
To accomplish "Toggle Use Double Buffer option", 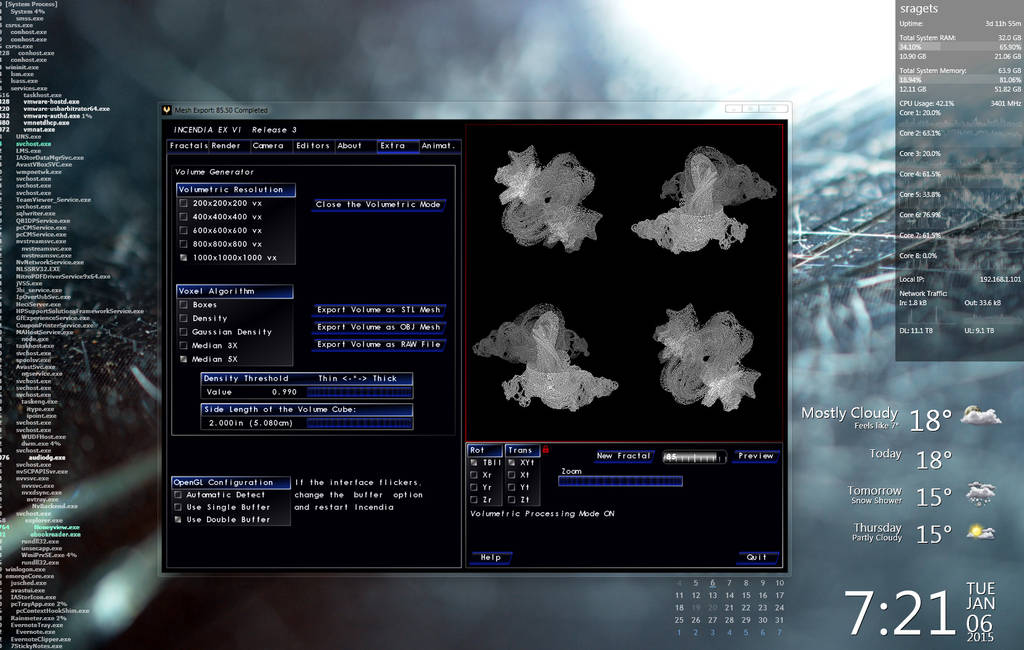I will tap(178, 520).
